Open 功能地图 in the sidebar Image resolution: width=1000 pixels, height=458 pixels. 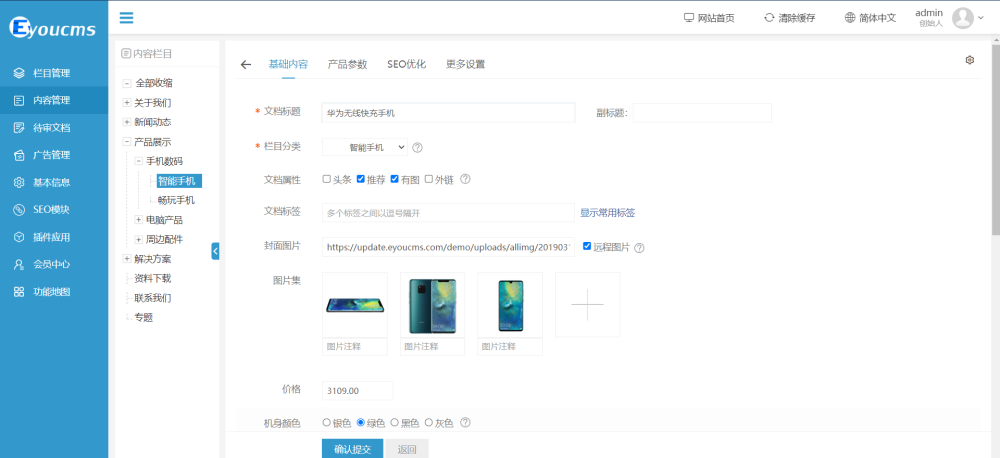(54, 292)
